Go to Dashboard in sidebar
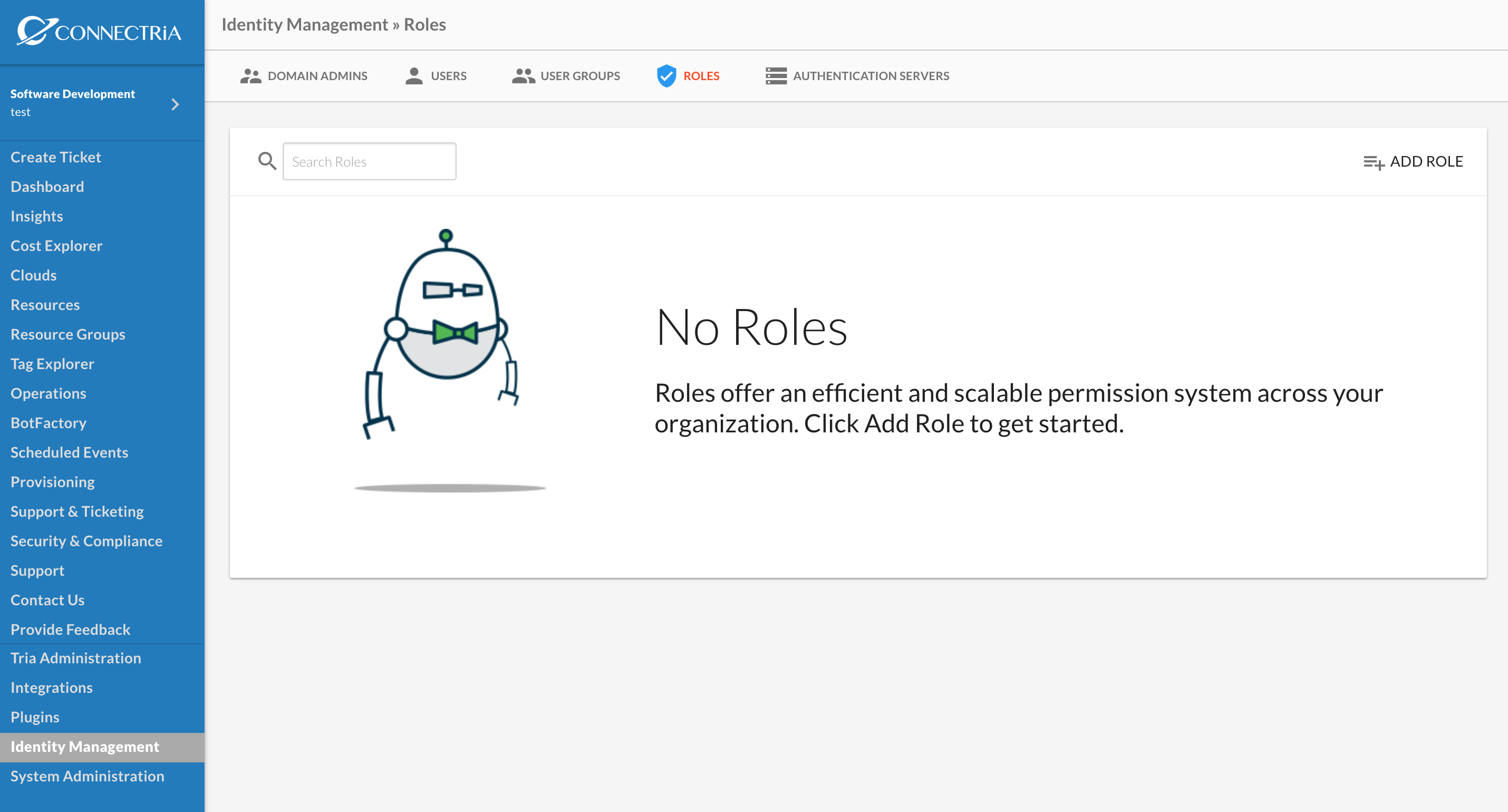The width and height of the screenshot is (1508, 812). click(x=47, y=187)
